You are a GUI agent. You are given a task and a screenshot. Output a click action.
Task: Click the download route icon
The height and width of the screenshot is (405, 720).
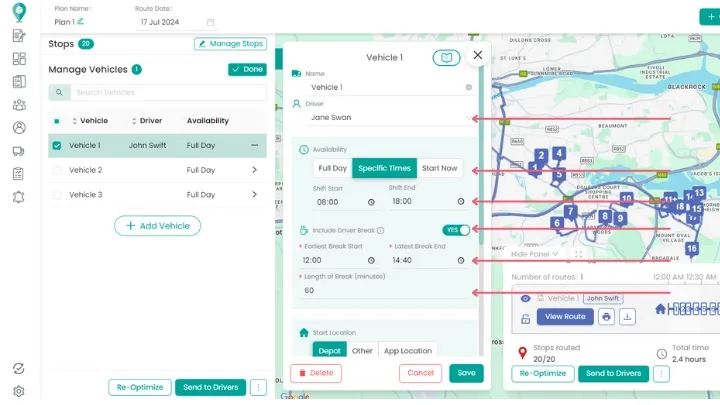627,317
